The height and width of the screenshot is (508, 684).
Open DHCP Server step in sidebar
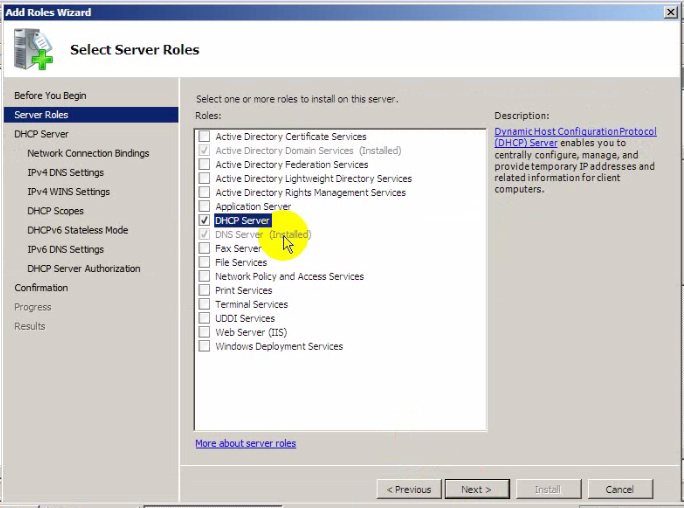point(41,134)
